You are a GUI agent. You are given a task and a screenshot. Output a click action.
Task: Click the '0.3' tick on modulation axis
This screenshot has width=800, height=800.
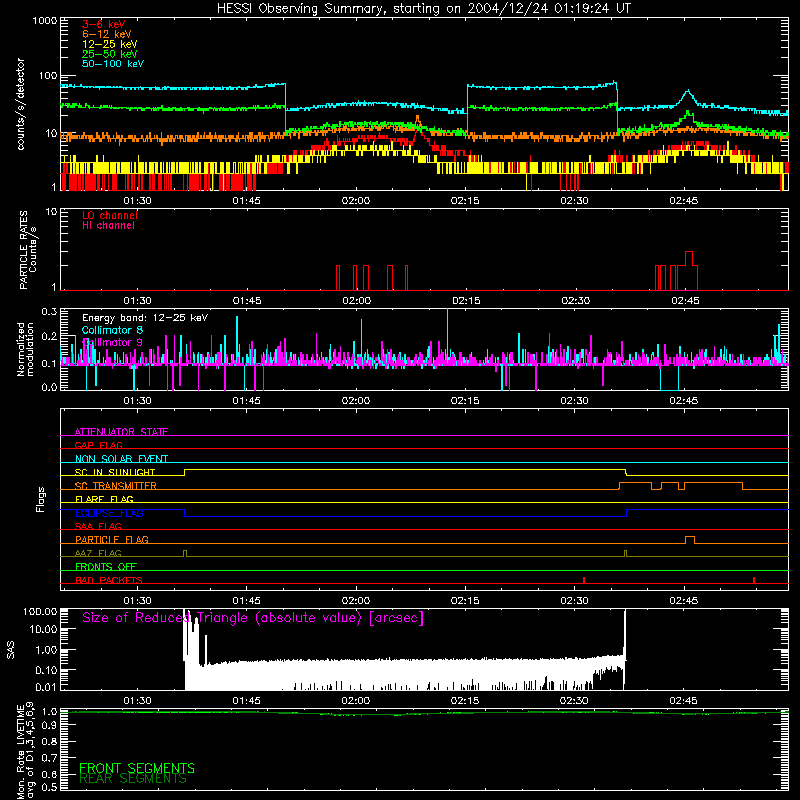[x=49, y=311]
